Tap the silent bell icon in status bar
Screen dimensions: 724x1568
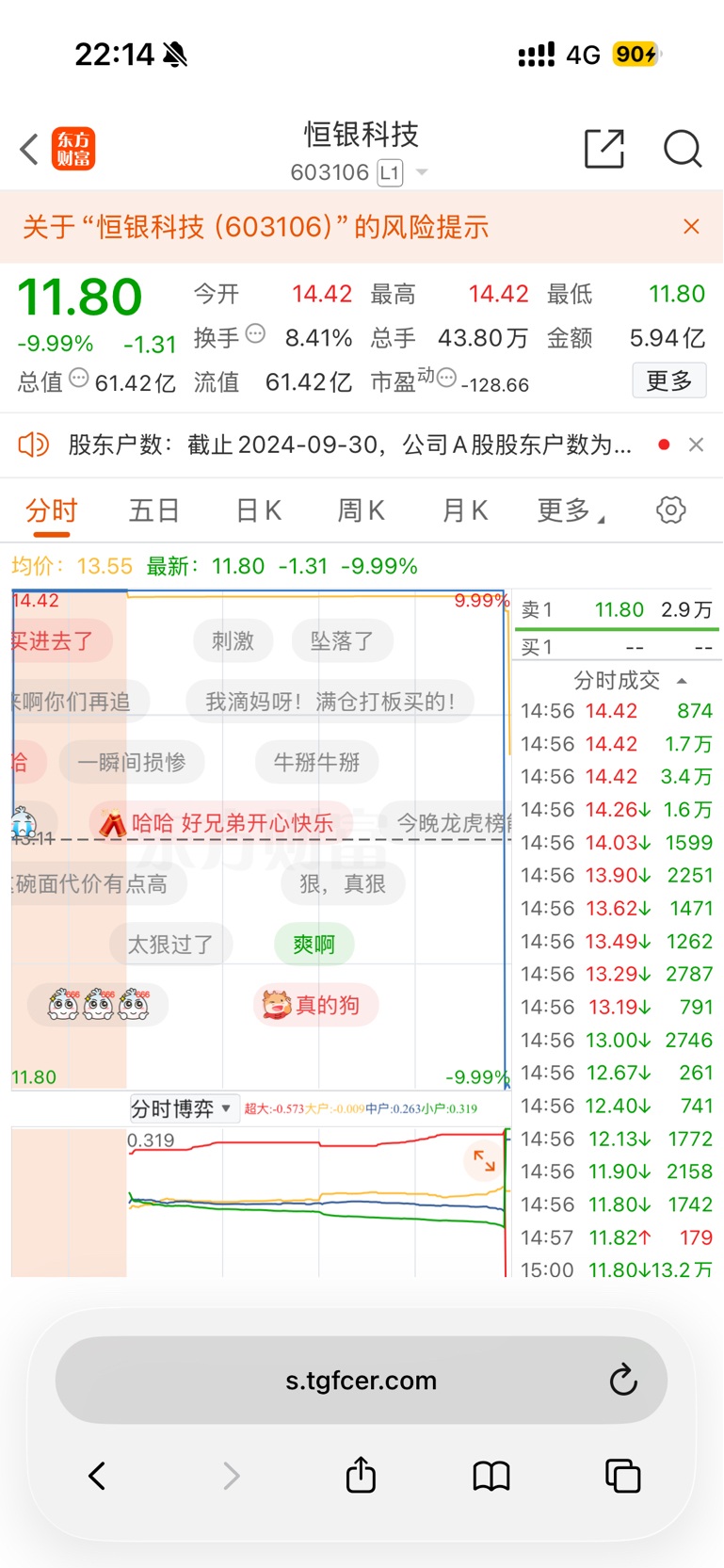[175, 55]
